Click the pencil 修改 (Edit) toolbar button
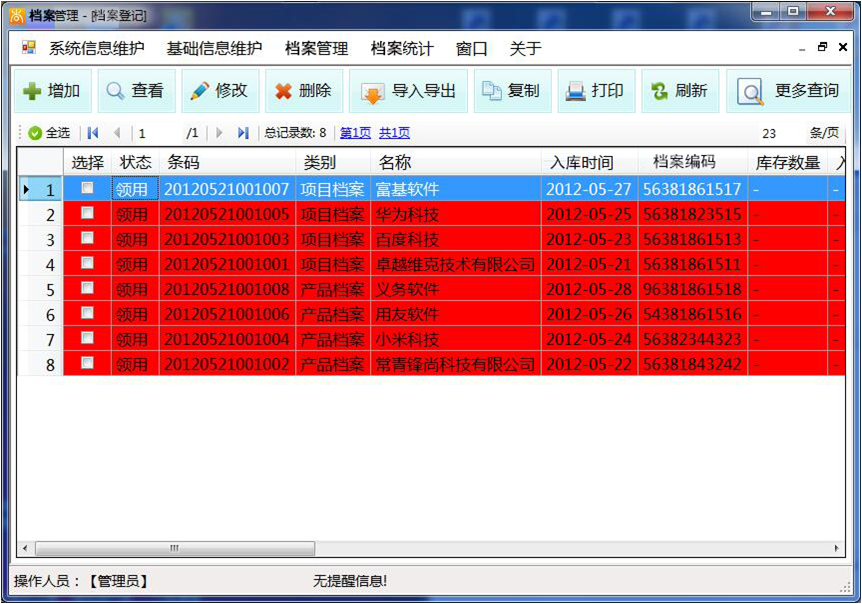The image size is (862, 604). [x=219, y=91]
